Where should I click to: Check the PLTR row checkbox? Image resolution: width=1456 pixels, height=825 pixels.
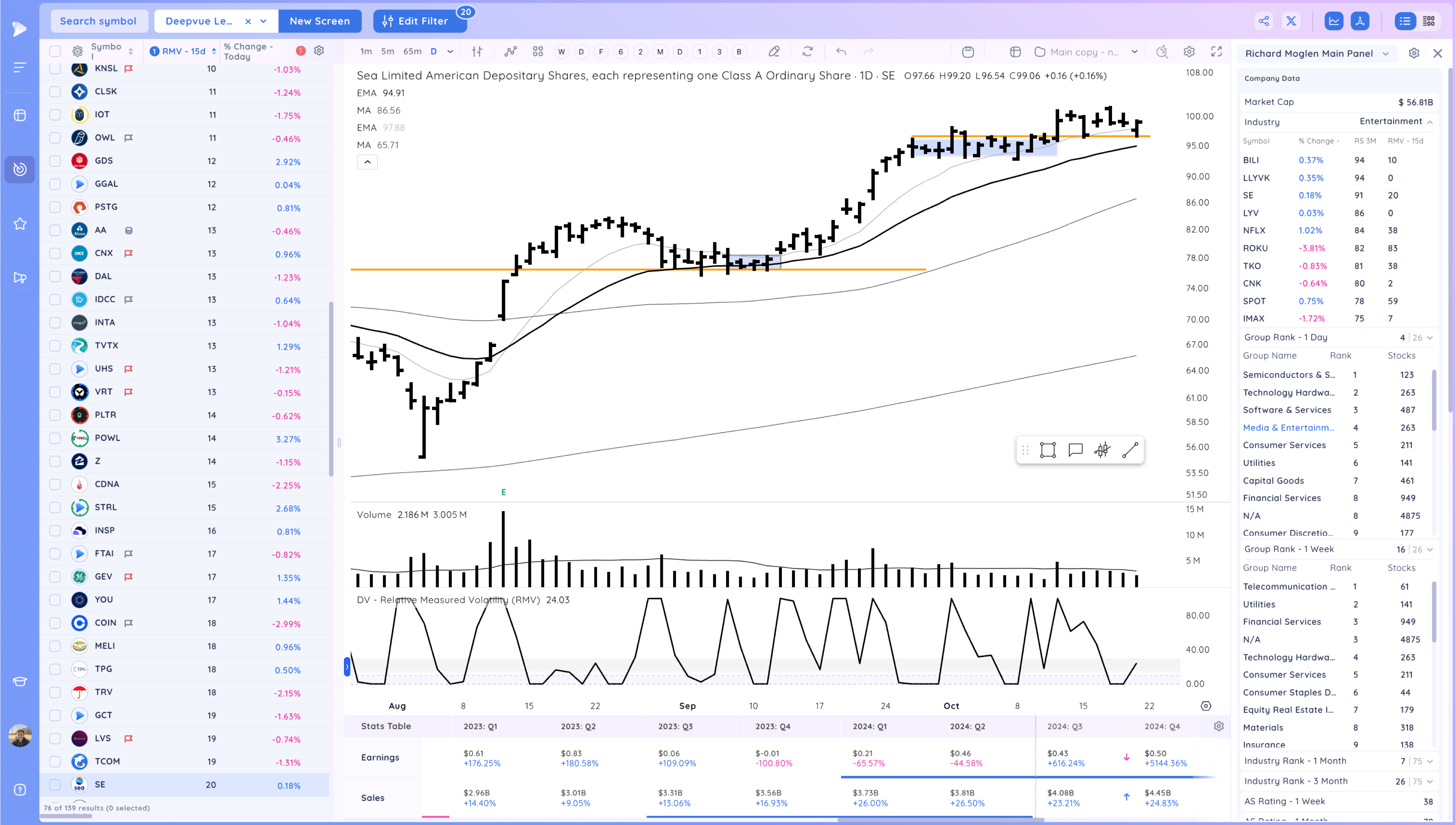click(x=55, y=415)
